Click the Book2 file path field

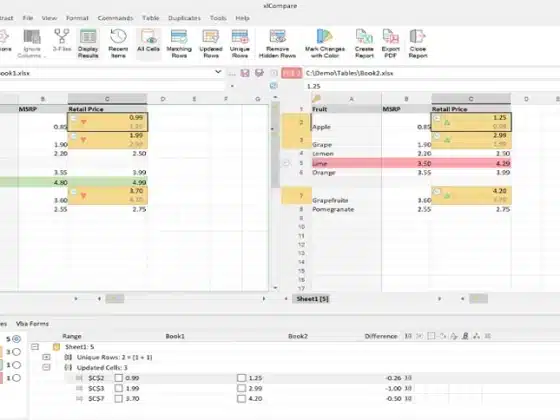click(x=431, y=73)
